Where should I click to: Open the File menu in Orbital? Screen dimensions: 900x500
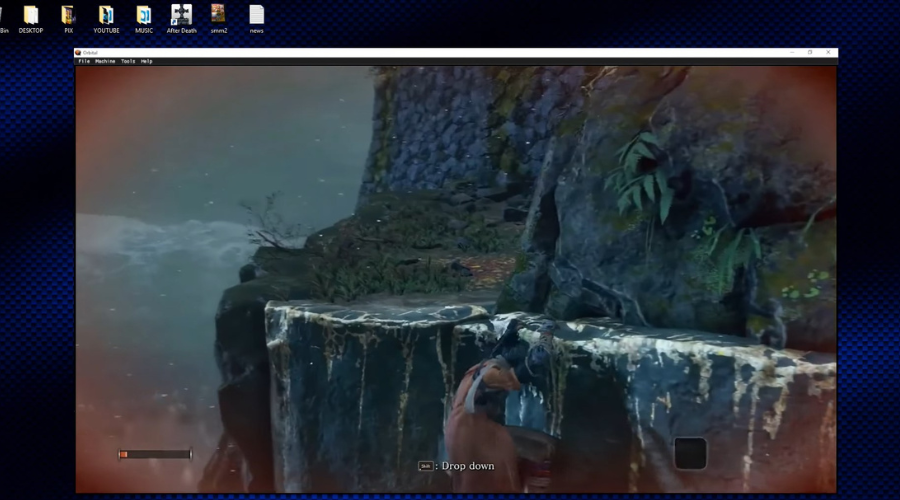click(84, 61)
